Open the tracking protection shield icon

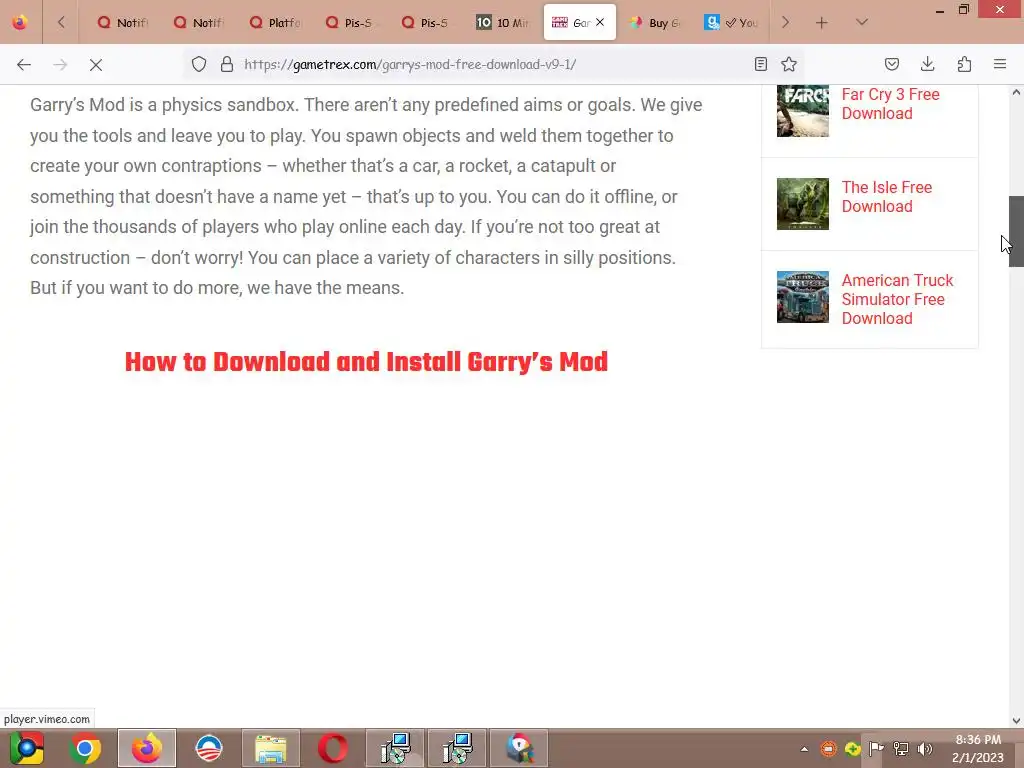pos(199,64)
